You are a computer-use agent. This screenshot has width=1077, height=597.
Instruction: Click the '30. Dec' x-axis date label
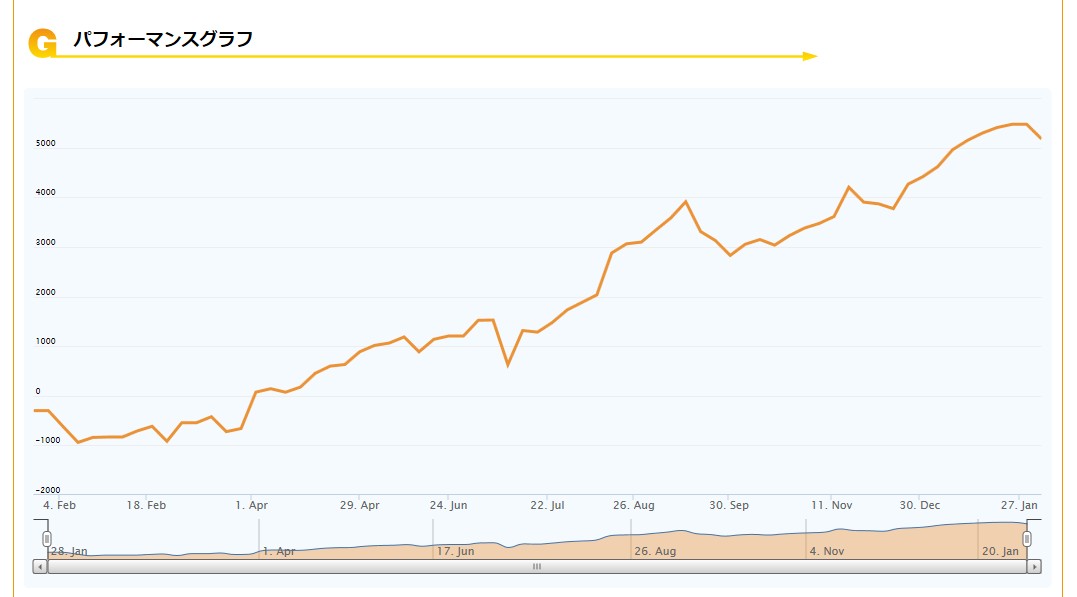pos(920,506)
